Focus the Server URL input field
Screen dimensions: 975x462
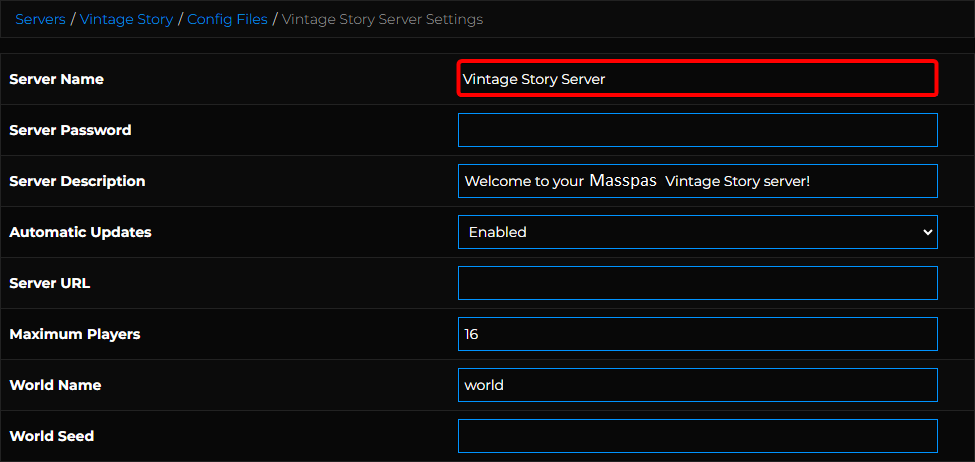(x=697, y=283)
